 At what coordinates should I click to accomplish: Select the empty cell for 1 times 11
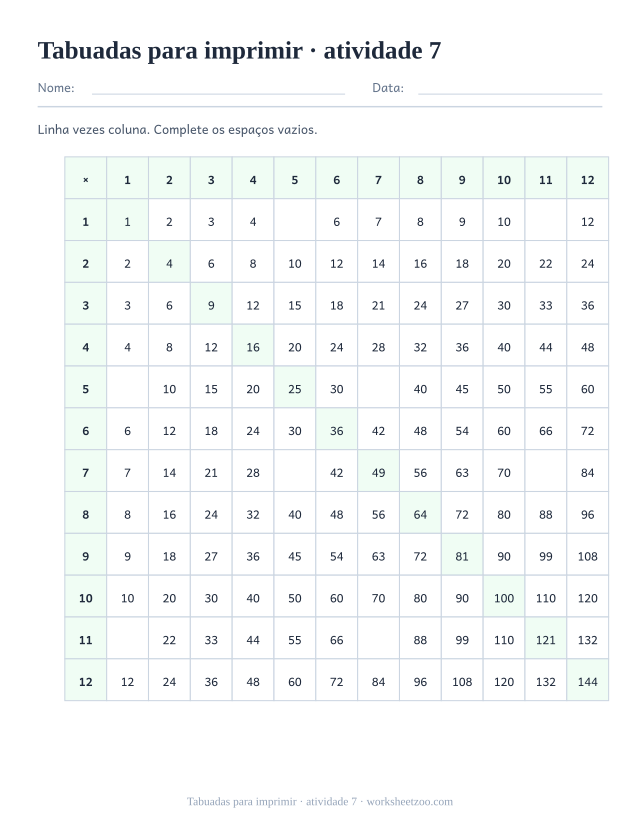tap(546, 220)
